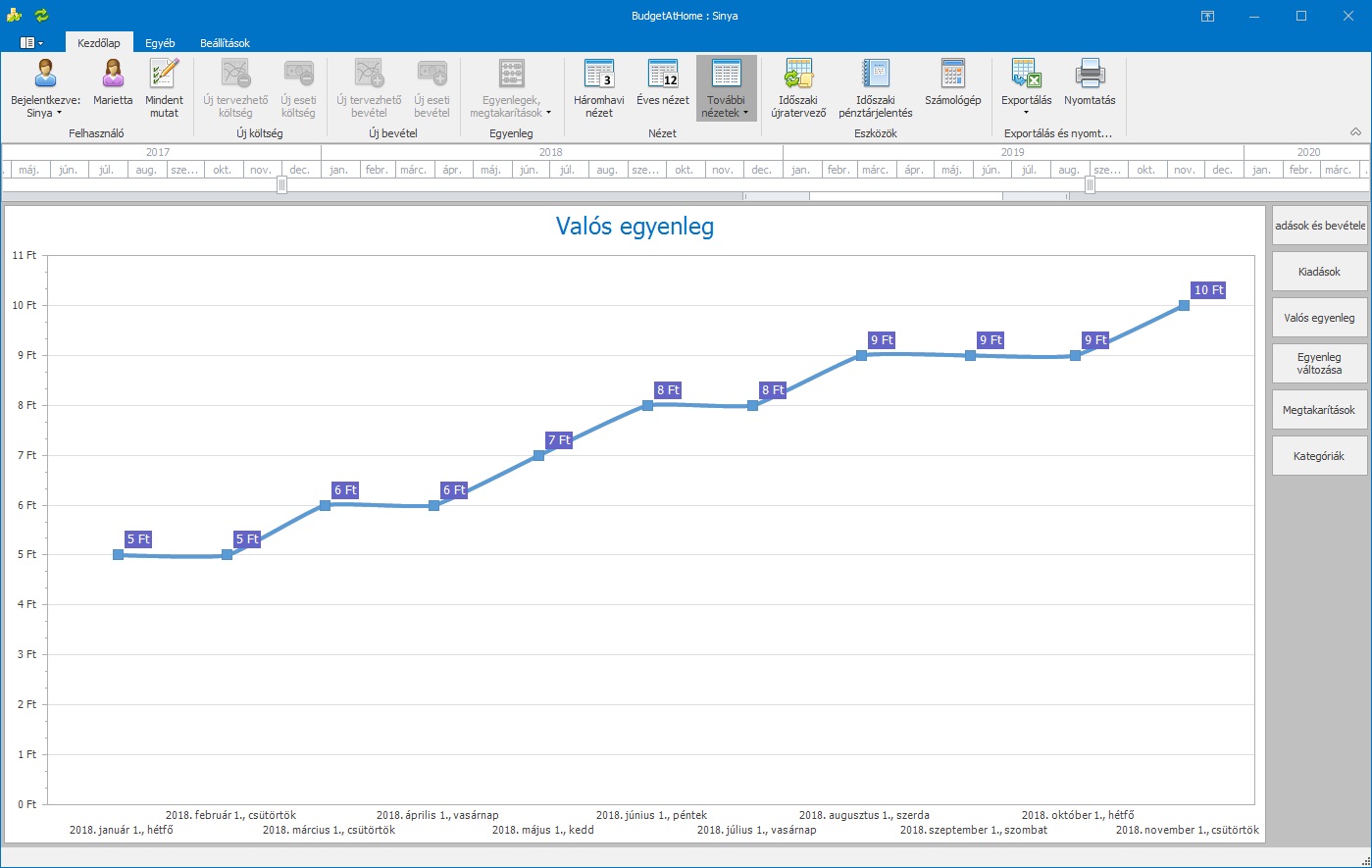Switch to Éves nézet yearly view

662,87
